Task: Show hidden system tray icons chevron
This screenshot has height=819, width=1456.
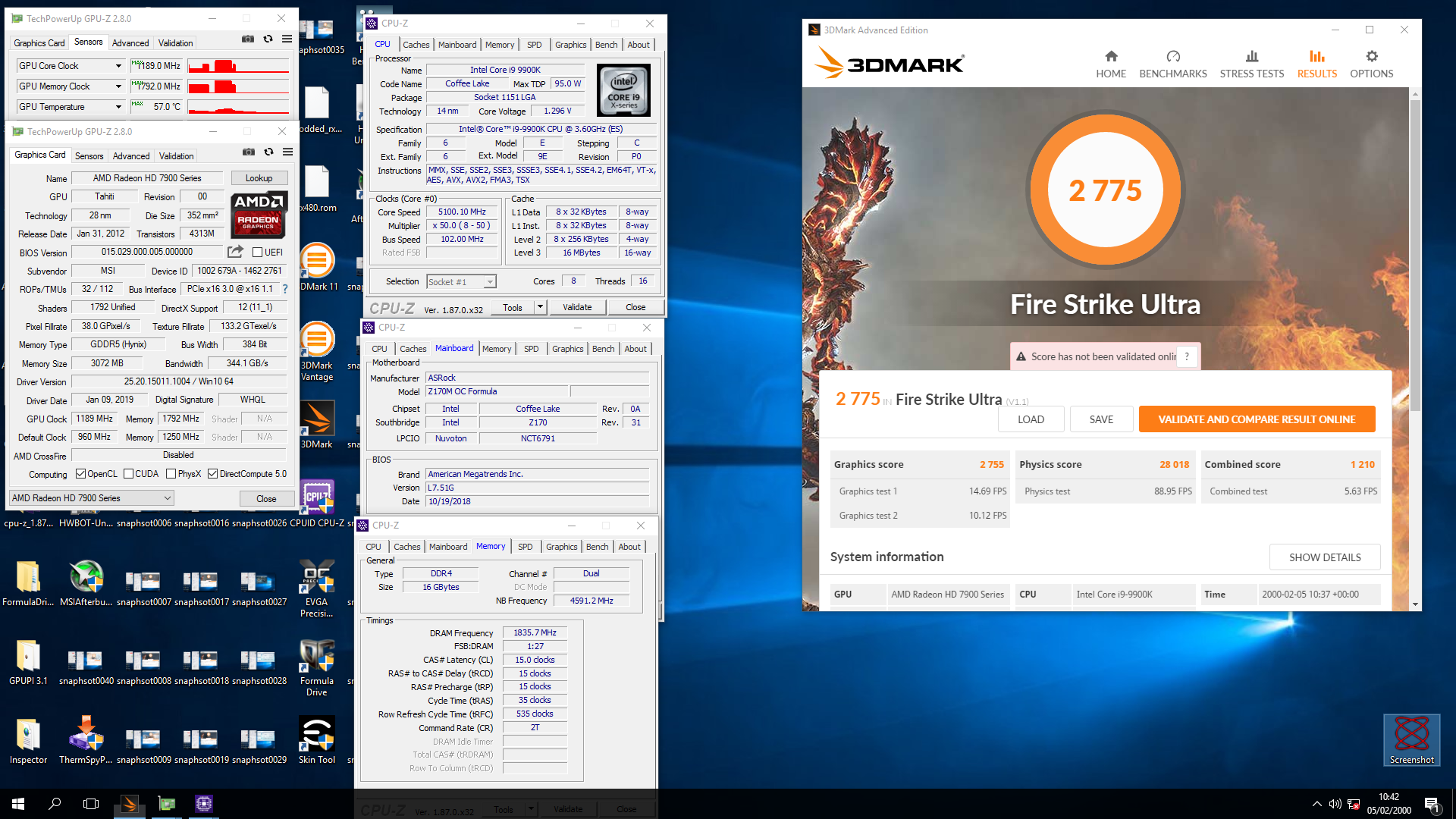Action: pyautogui.click(x=1316, y=804)
